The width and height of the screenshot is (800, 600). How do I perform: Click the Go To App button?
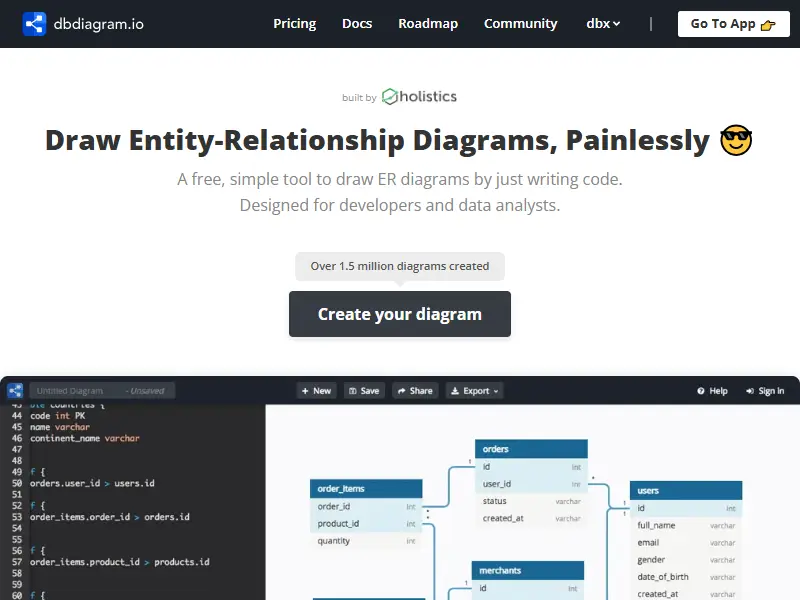click(x=733, y=24)
